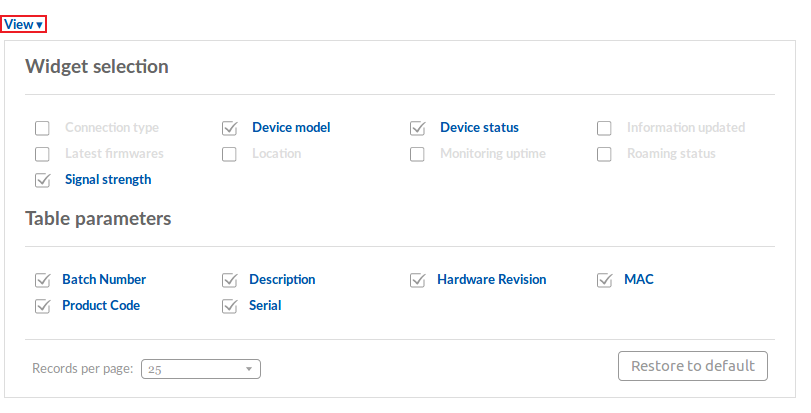Remove the Product Code column
811x413 pixels.
[x=42, y=306]
